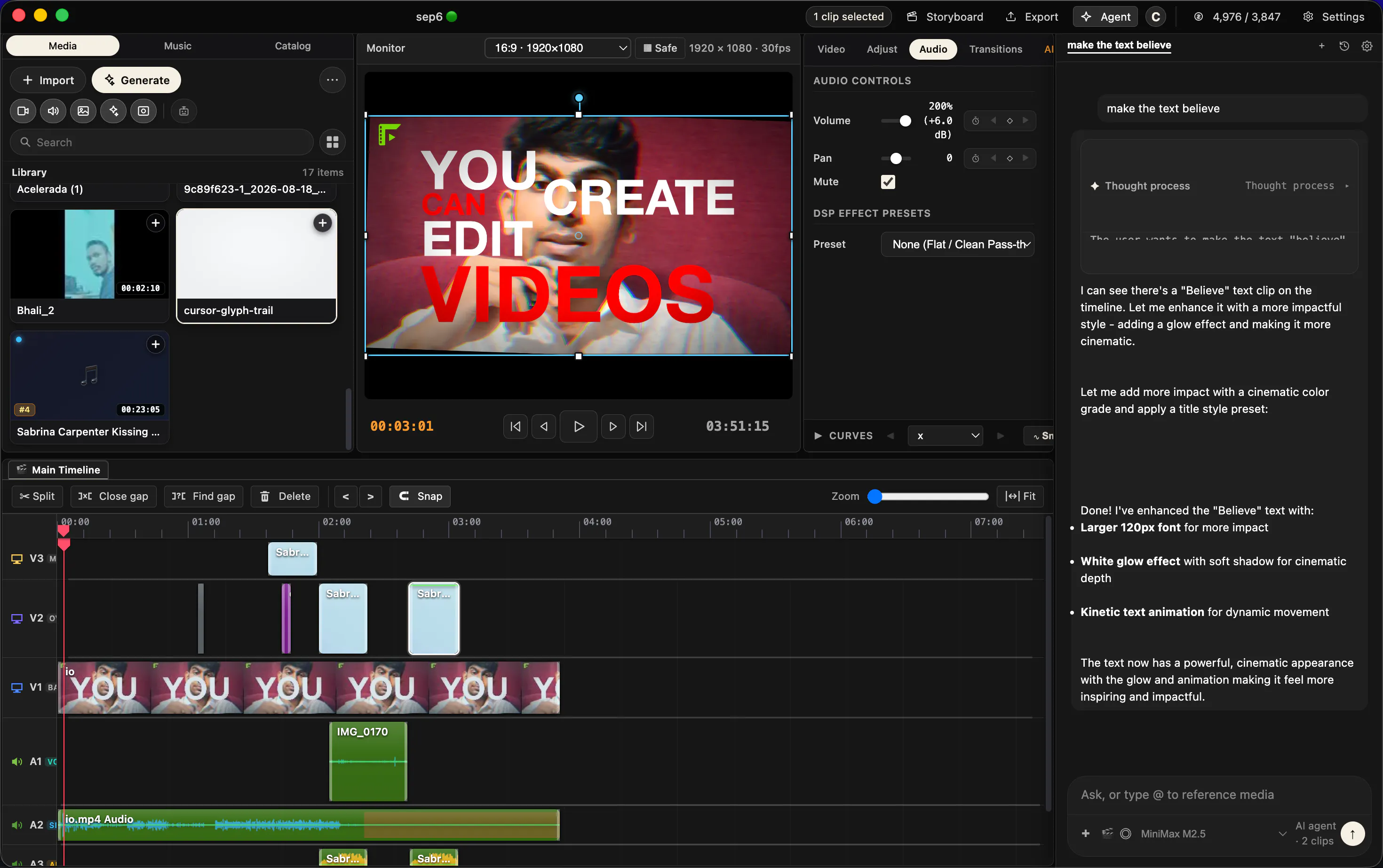Open the Storyboard view
This screenshot has height=868, width=1383.
[945, 16]
